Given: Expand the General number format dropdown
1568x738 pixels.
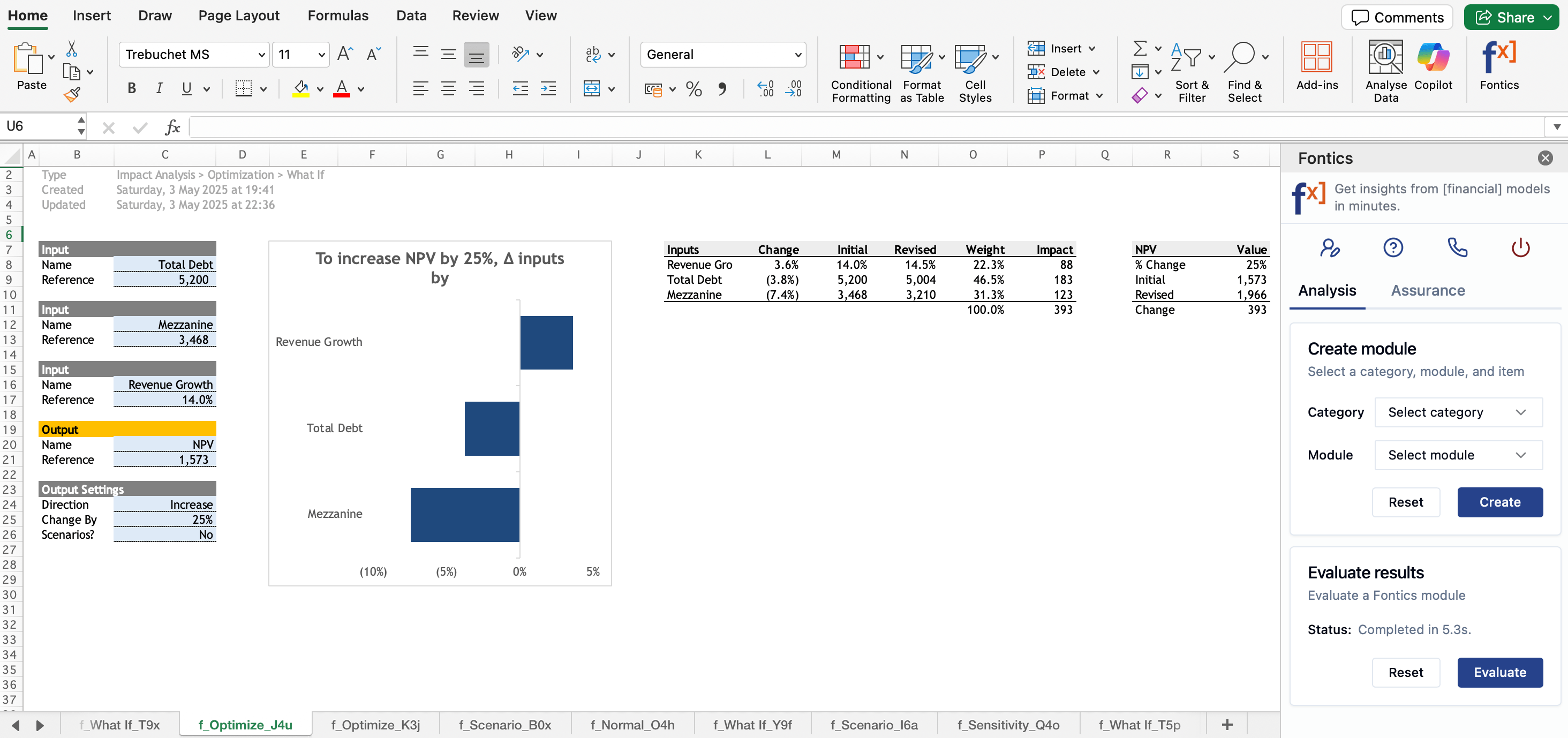Looking at the screenshot, I should click(797, 55).
